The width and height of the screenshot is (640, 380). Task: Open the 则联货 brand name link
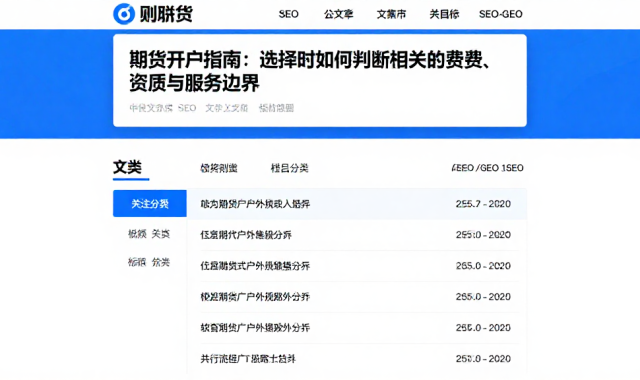coord(166,14)
